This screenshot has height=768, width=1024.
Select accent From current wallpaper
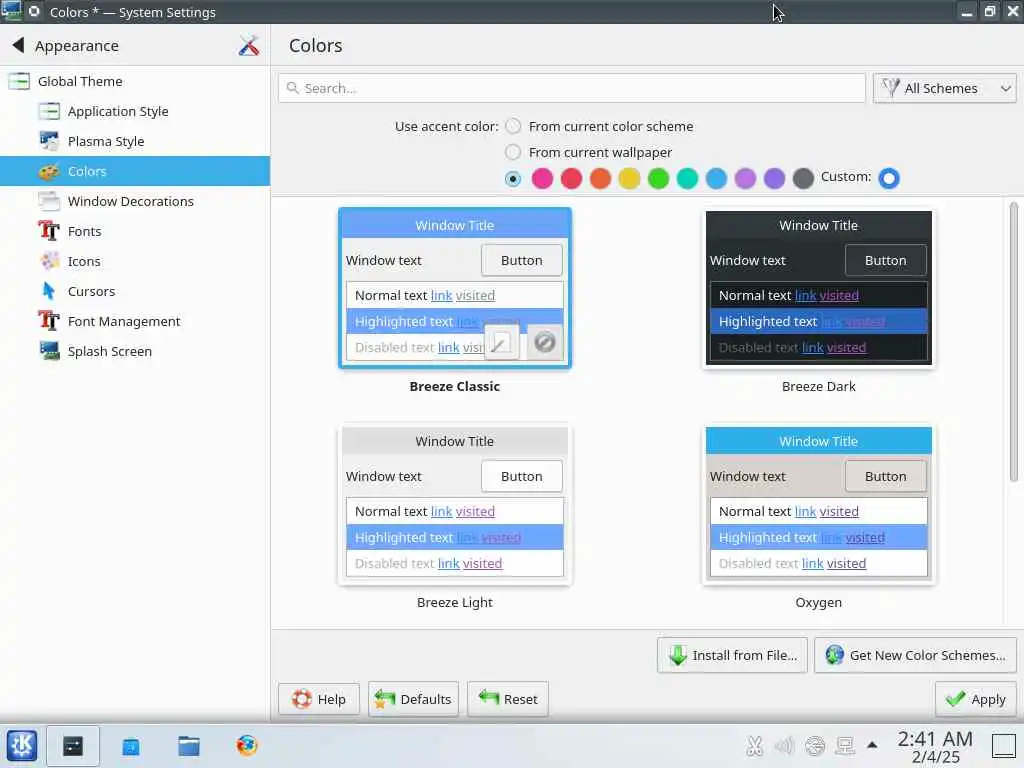[x=513, y=152]
